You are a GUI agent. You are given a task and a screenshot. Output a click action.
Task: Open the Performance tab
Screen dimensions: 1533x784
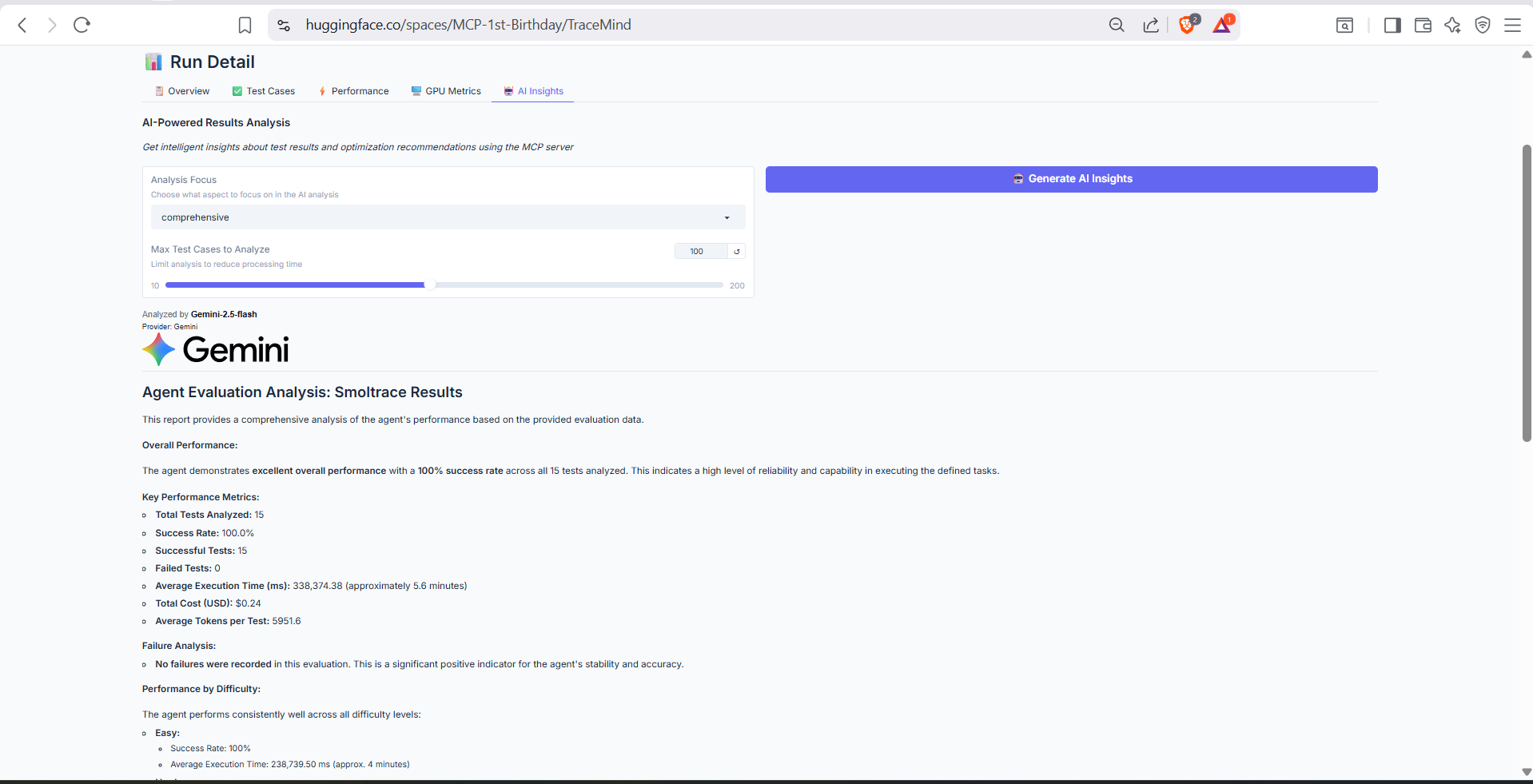pos(353,91)
